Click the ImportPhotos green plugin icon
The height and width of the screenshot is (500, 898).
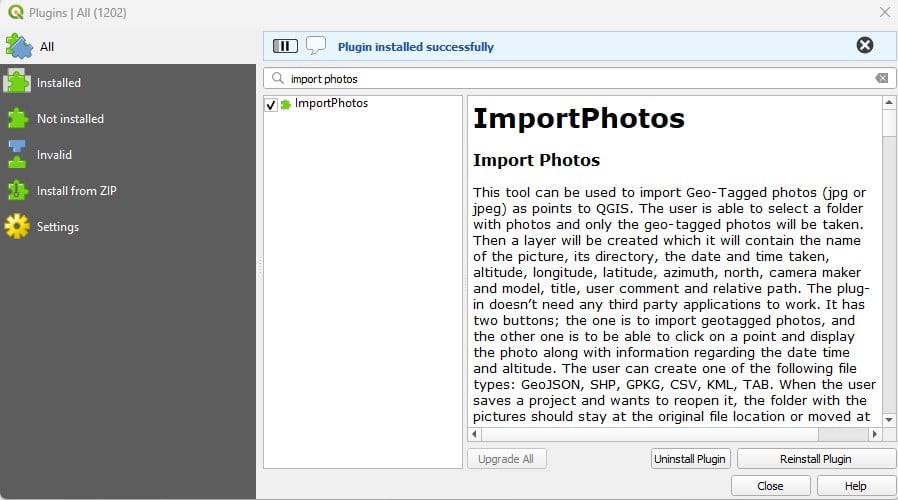[285, 104]
